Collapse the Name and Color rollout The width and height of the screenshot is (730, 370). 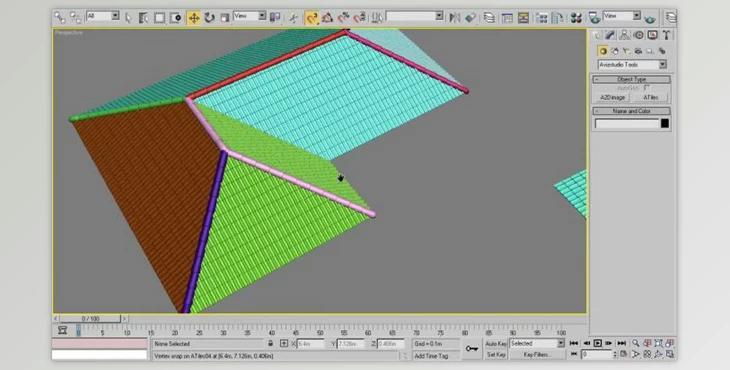click(x=631, y=111)
